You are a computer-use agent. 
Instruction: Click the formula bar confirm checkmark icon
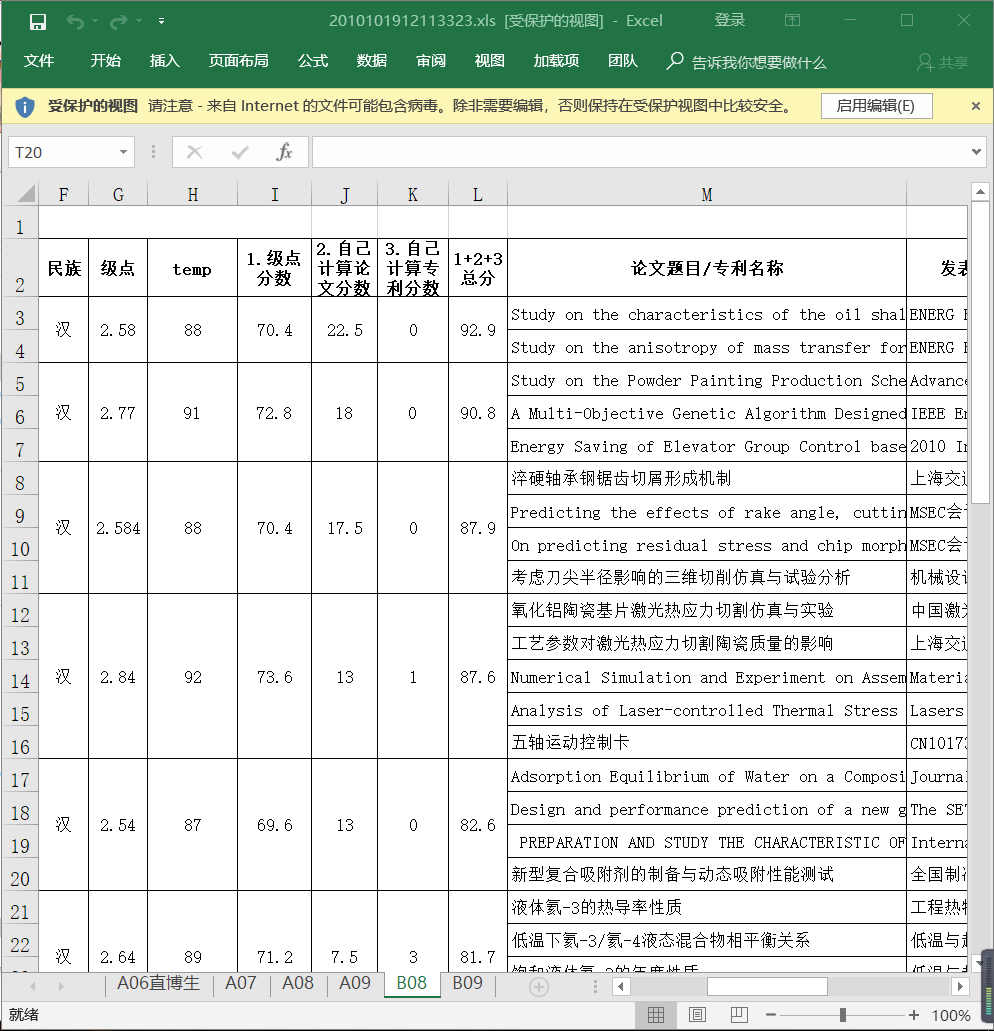[240, 153]
